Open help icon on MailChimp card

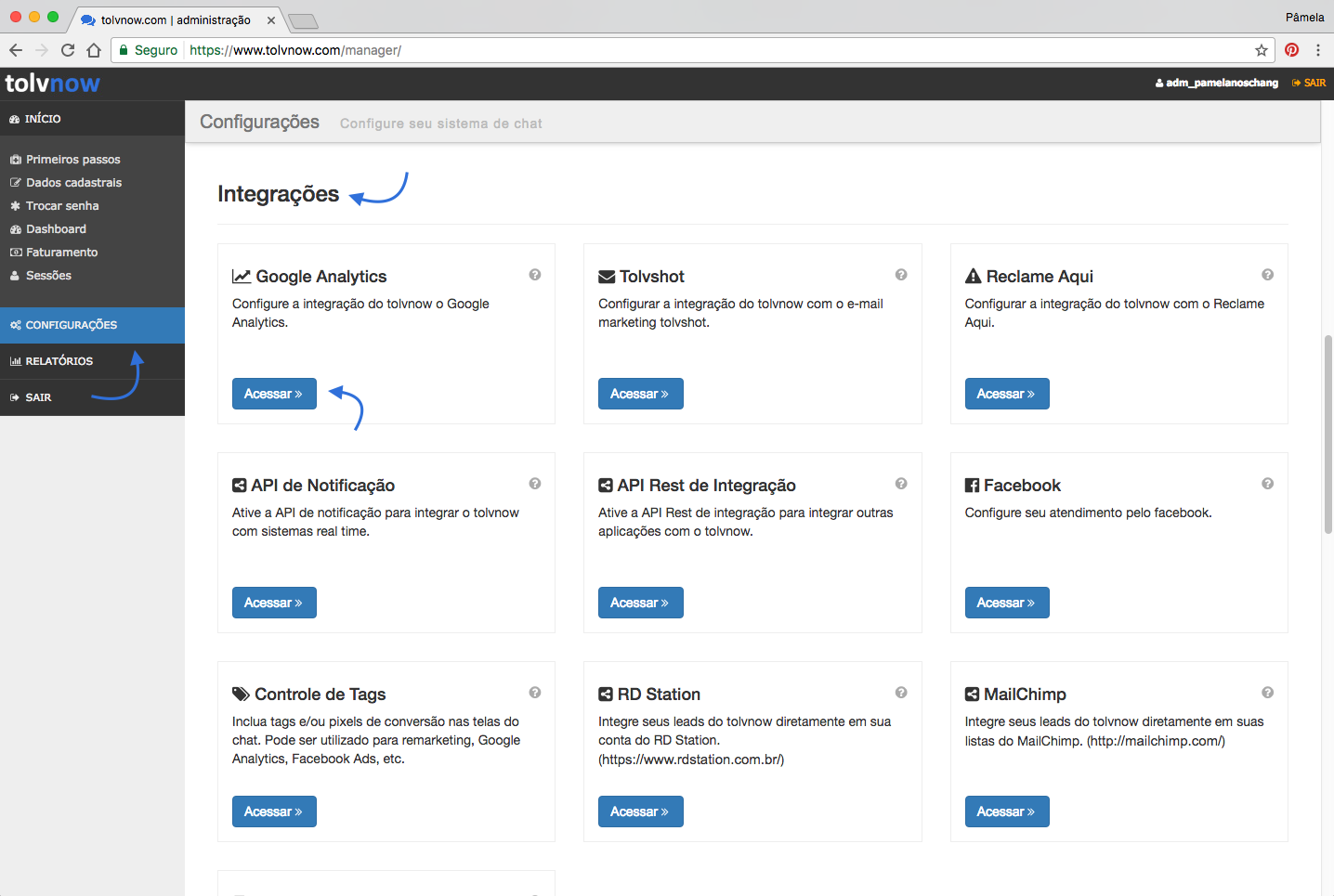pos(1267,693)
